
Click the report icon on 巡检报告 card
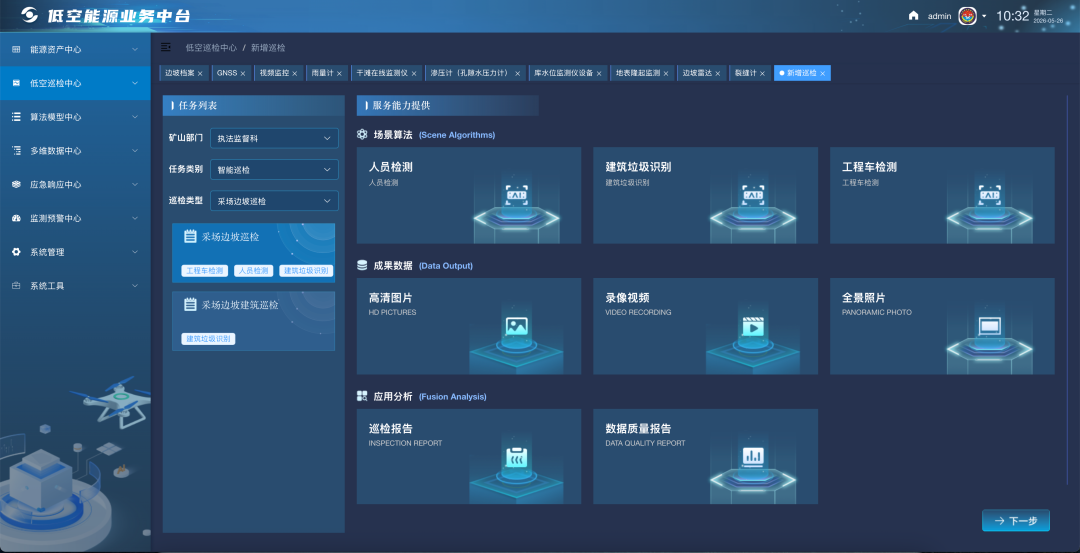pos(517,457)
